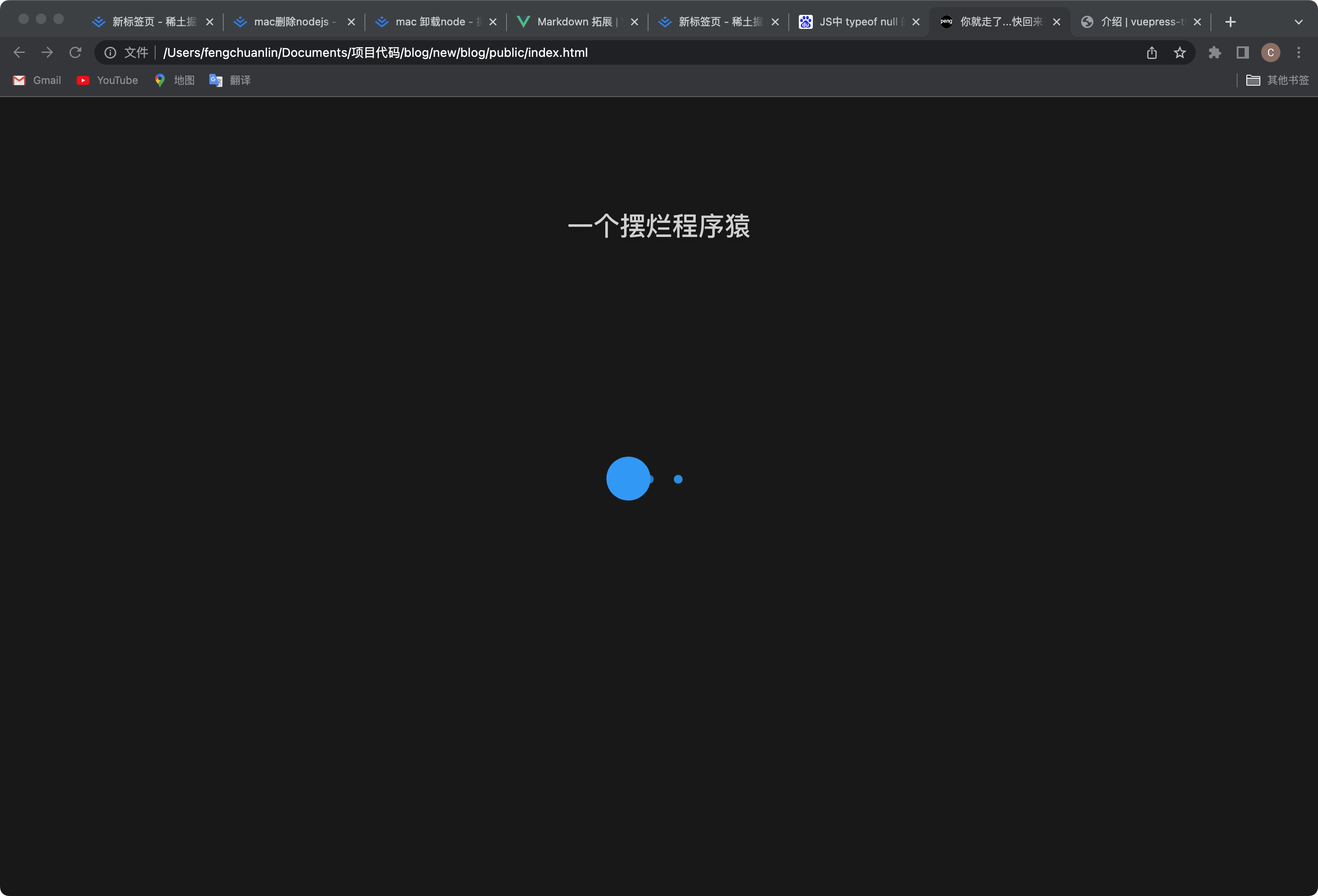
Task: Click the browser back arrow
Action: point(19,53)
